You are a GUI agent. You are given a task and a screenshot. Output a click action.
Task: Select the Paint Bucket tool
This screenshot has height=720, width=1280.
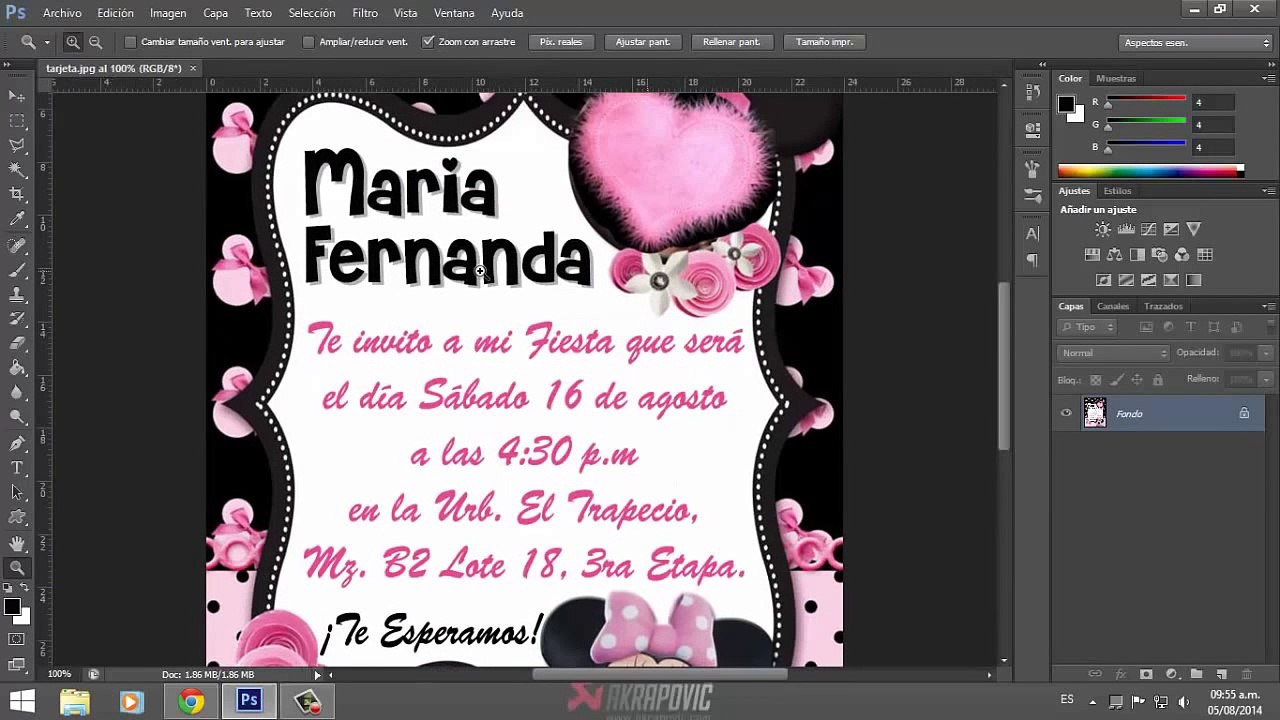click(17, 368)
